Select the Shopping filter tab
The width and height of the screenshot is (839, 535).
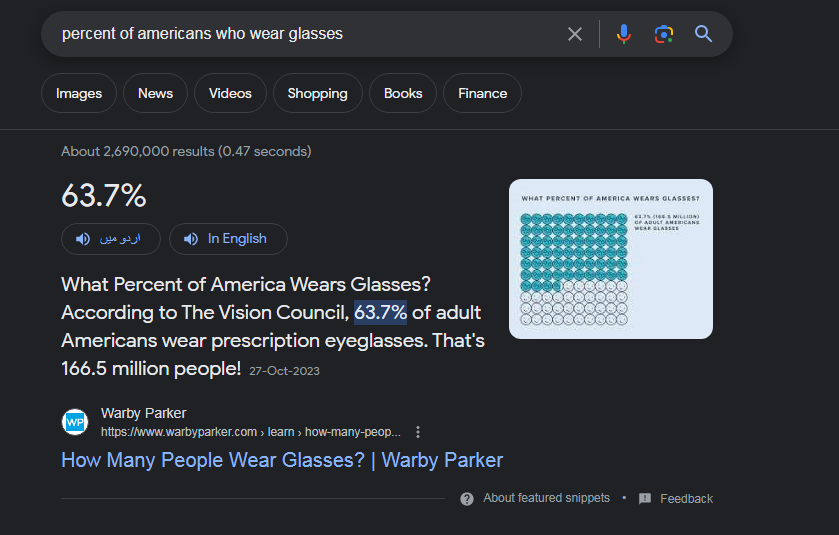tap(318, 93)
